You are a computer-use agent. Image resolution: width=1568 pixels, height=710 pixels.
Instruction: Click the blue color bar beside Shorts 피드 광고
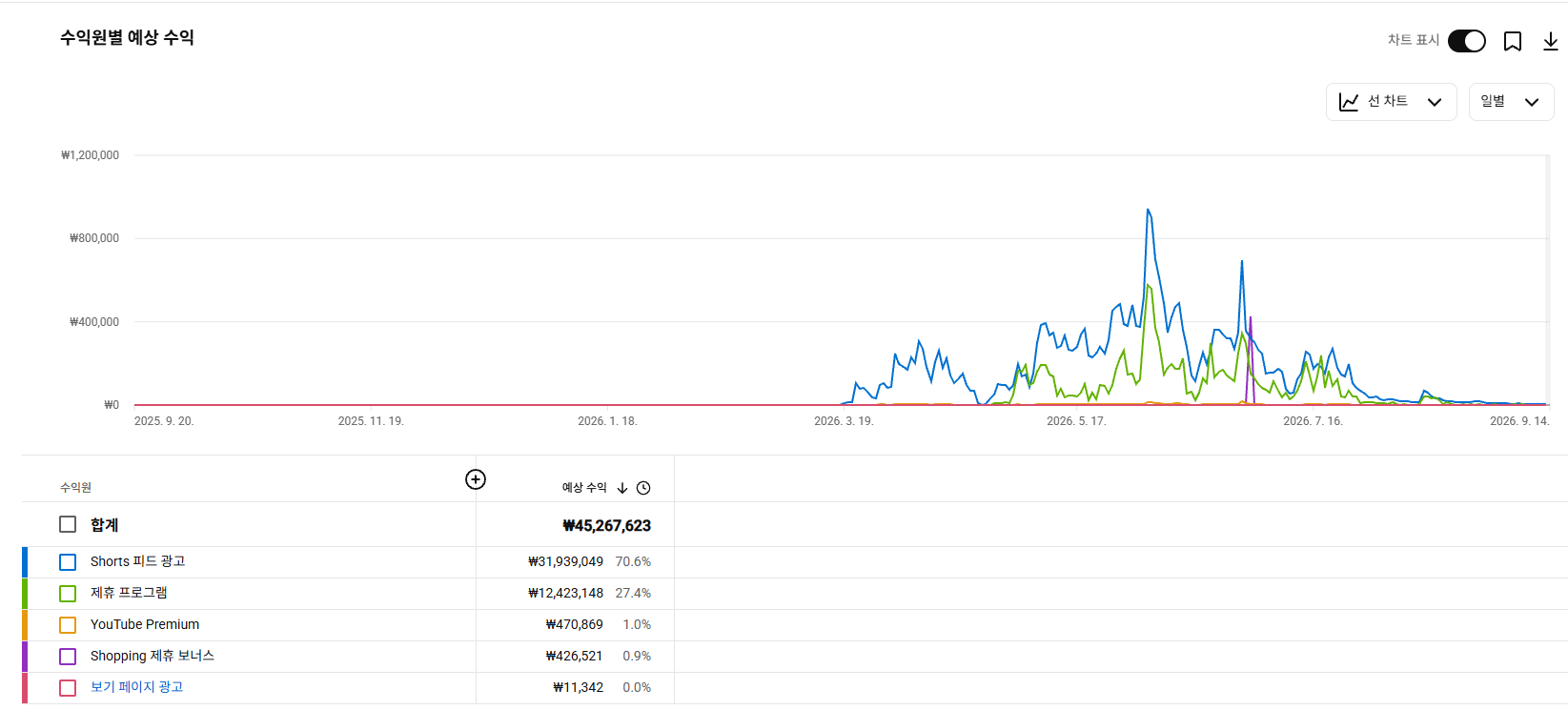(x=25, y=562)
